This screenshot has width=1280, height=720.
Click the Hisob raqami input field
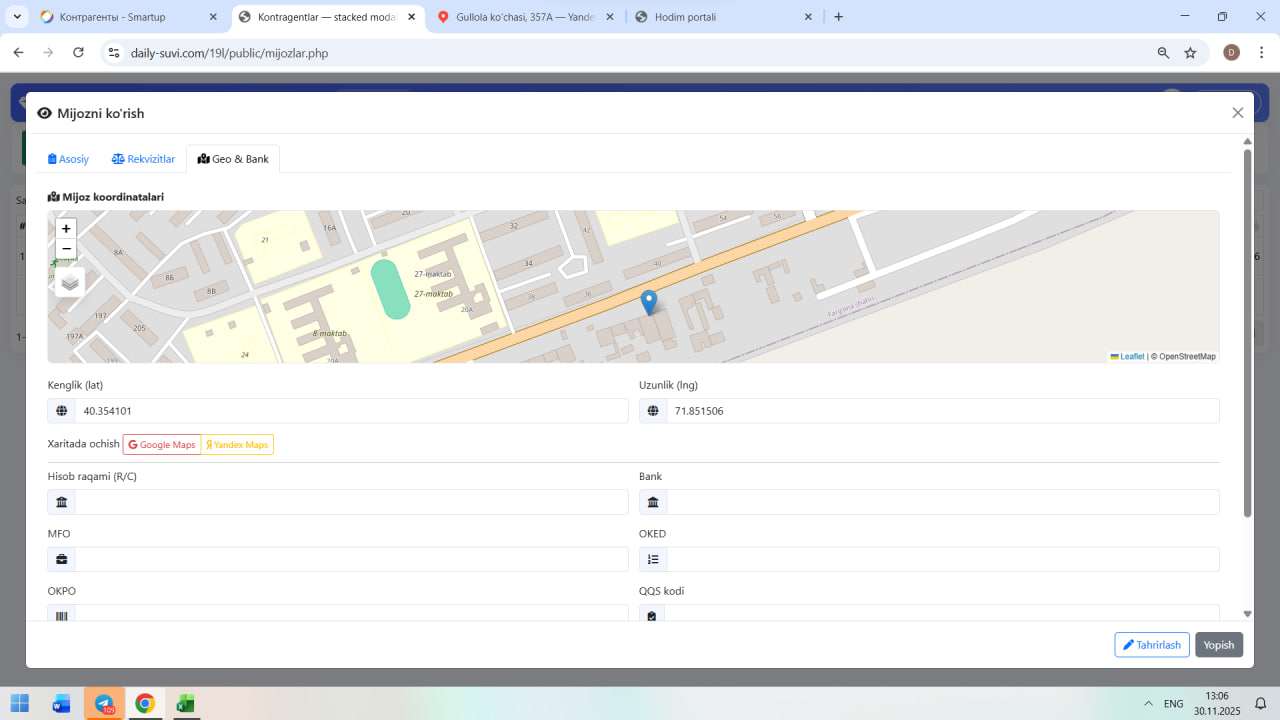(x=351, y=502)
